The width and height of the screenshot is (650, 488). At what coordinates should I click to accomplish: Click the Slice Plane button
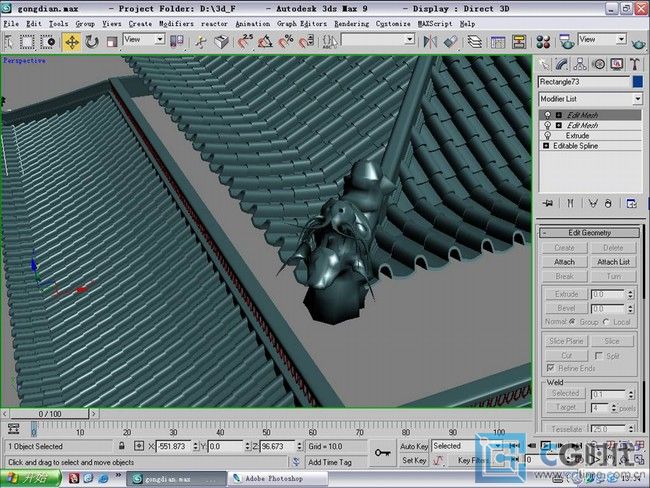click(566, 341)
